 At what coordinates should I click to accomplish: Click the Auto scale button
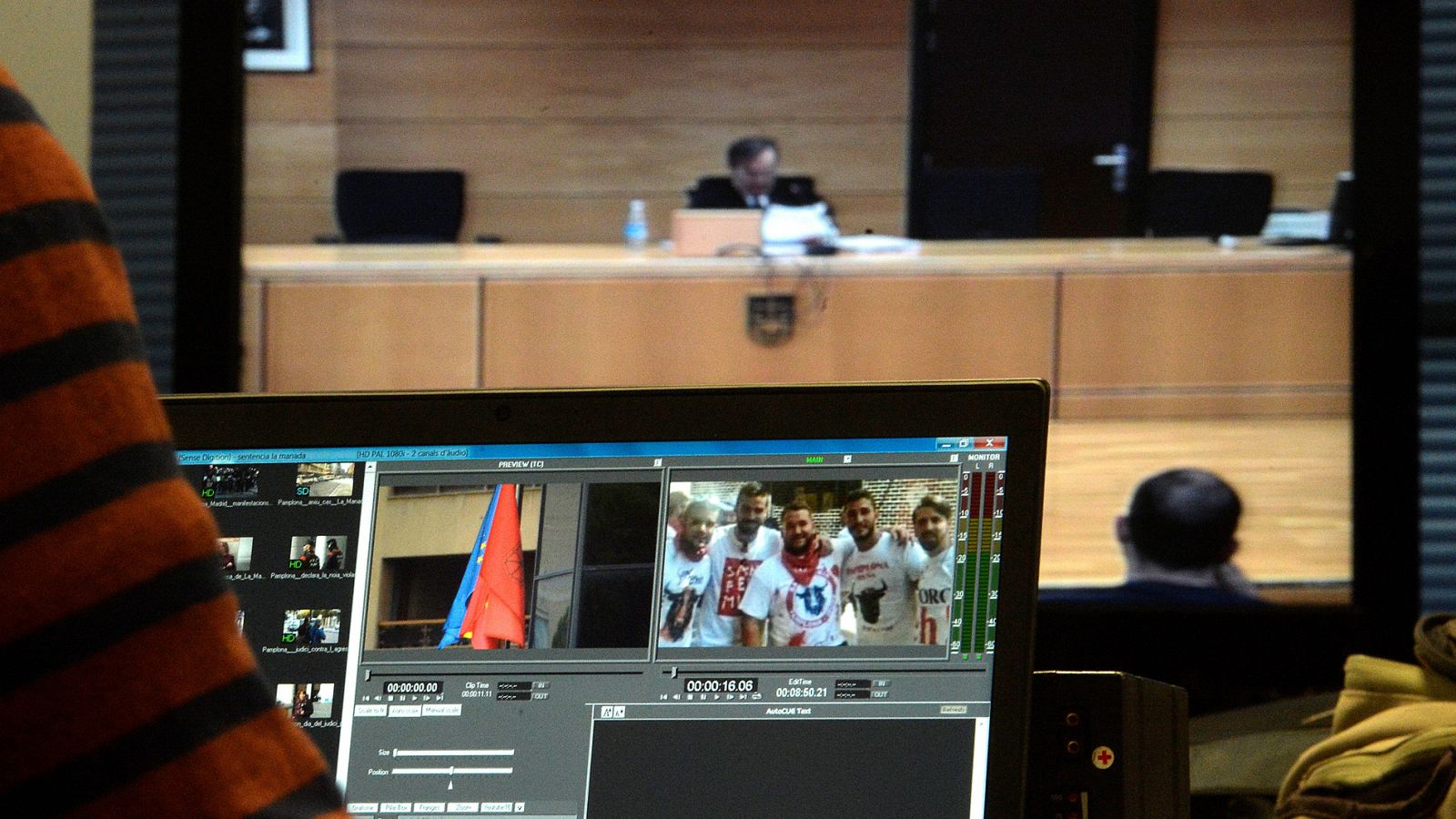click(x=405, y=711)
